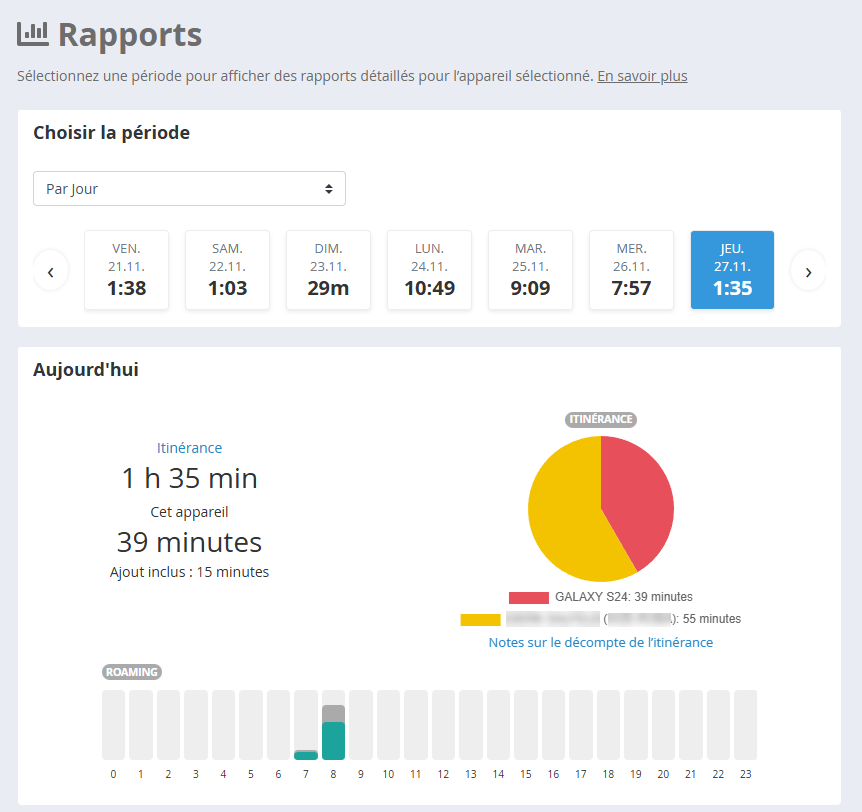Open Notes sur le décompte de l'itinérance
862x812 pixels.
click(600, 642)
